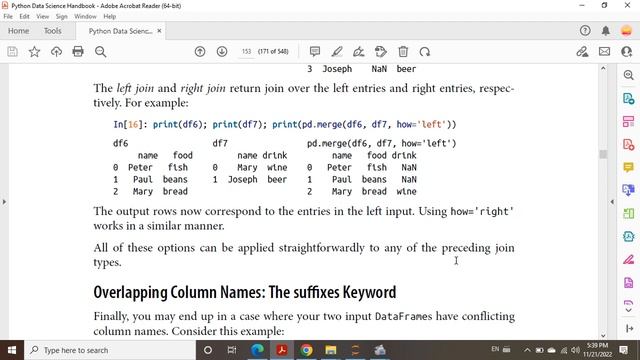Screen dimensions: 640x360
Task: Bookmark document with the star icon
Action: pyautogui.click(x=34, y=51)
